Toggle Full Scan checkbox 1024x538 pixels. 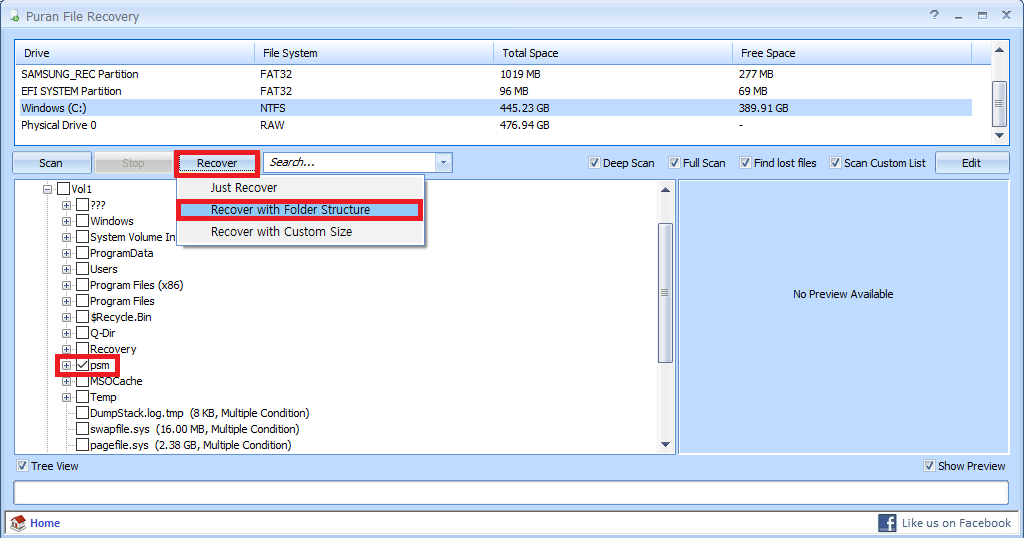point(674,163)
